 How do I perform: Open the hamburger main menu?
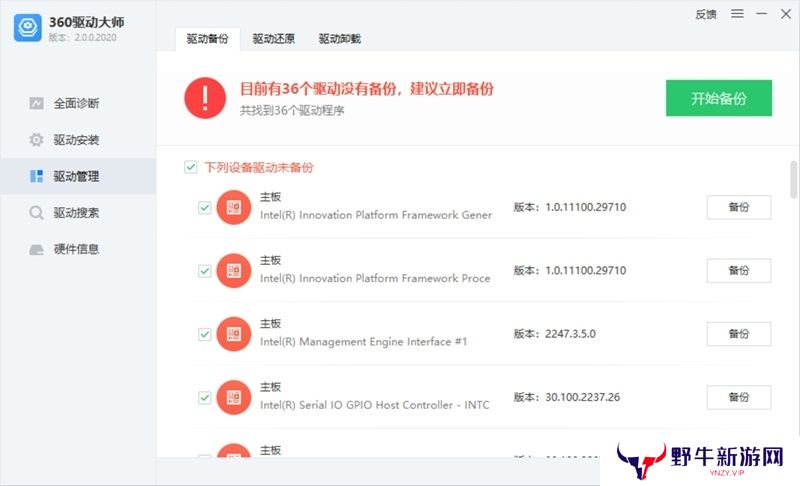[737, 14]
